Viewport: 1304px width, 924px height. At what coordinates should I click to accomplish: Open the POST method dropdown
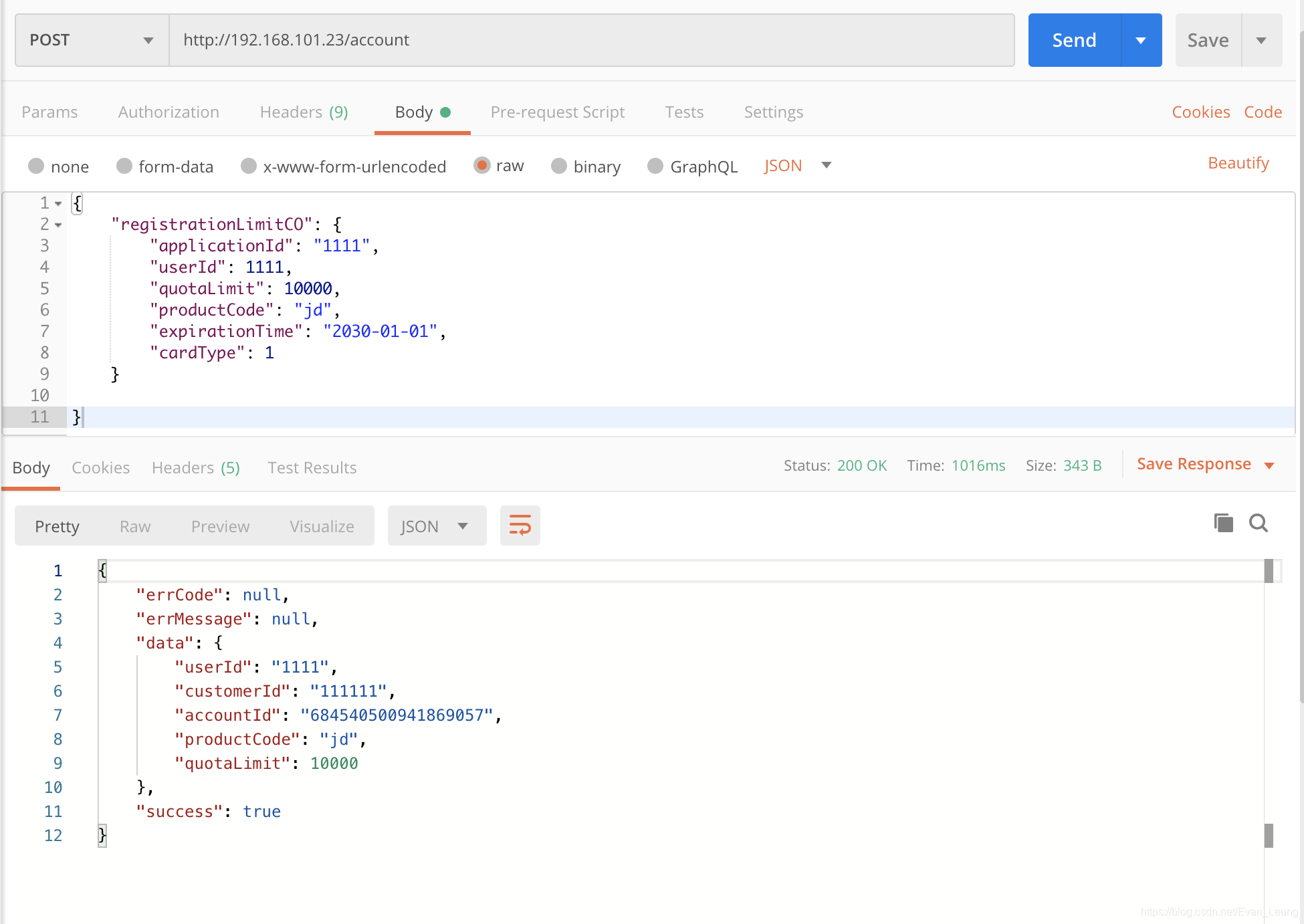pos(92,40)
